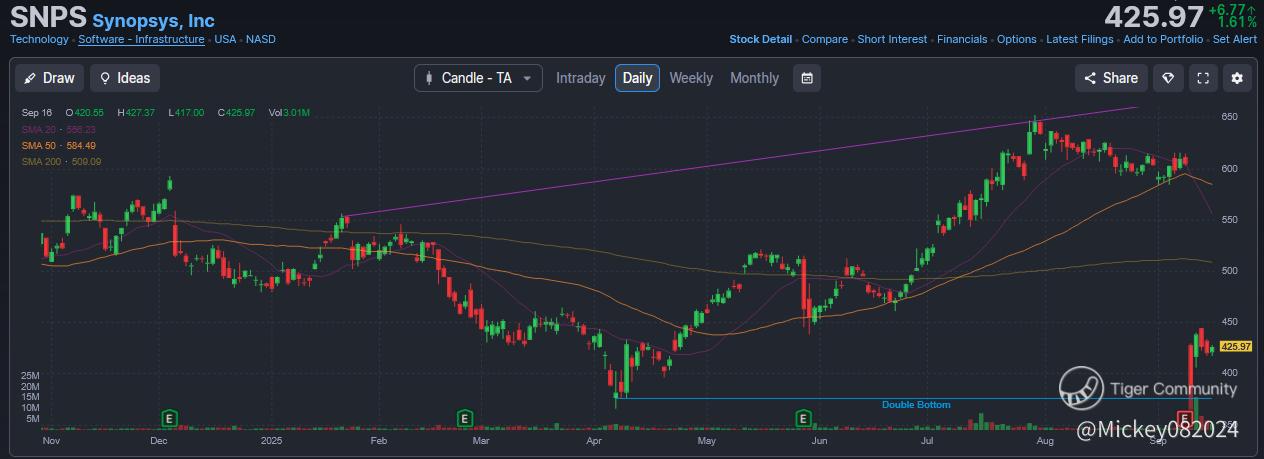
Task: Open the Short Interest link
Action: tap(892, 40)
